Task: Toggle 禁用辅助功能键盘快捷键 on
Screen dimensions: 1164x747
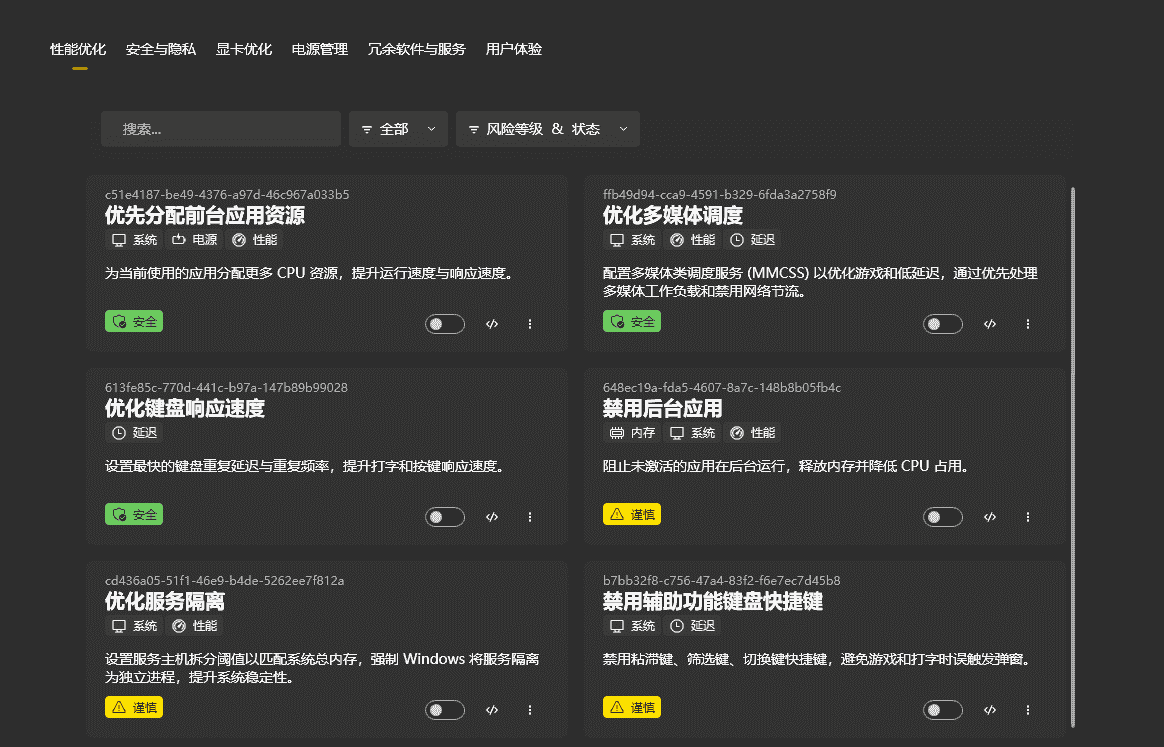Action: 943,710
